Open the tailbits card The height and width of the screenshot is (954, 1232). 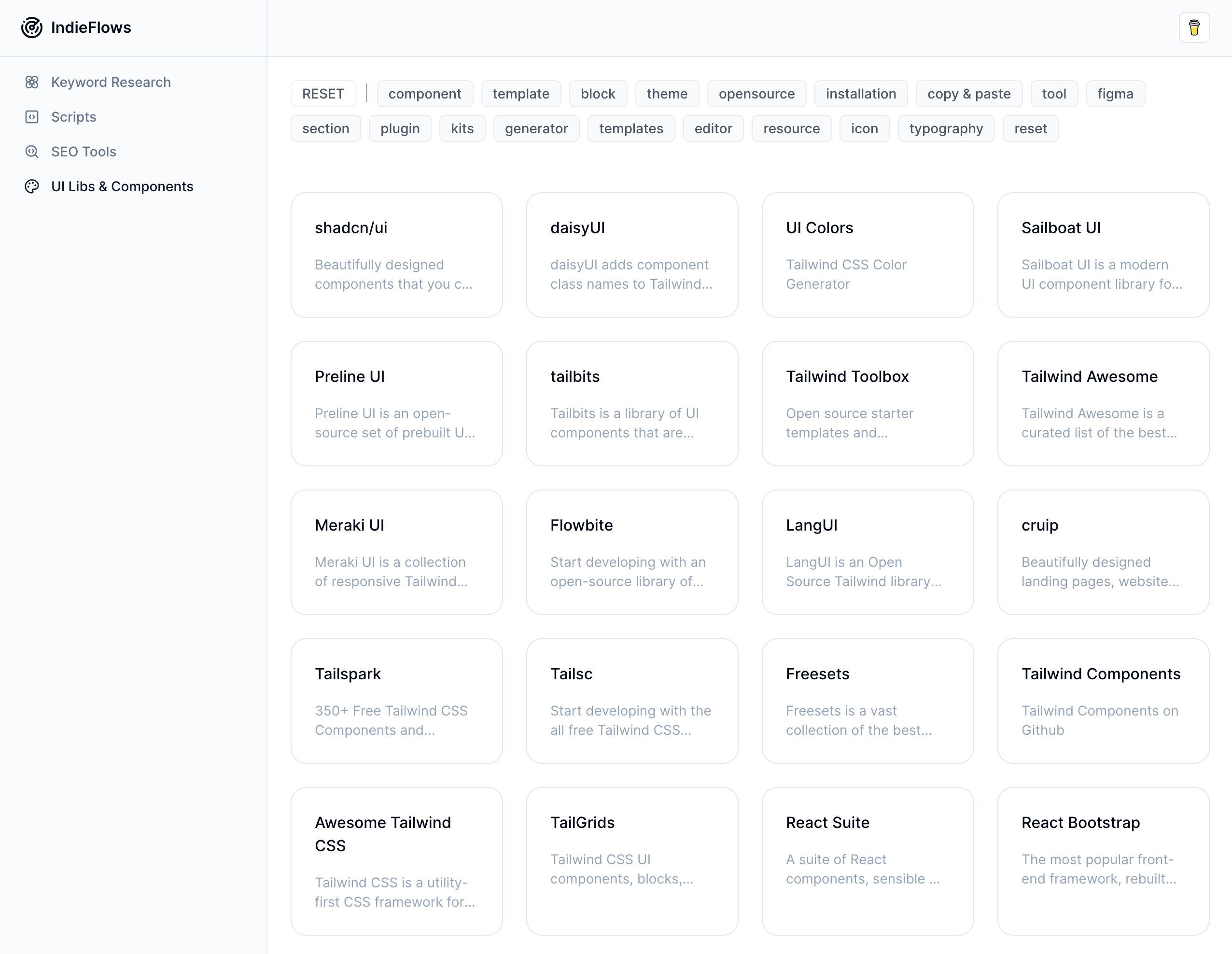[632, 404]
